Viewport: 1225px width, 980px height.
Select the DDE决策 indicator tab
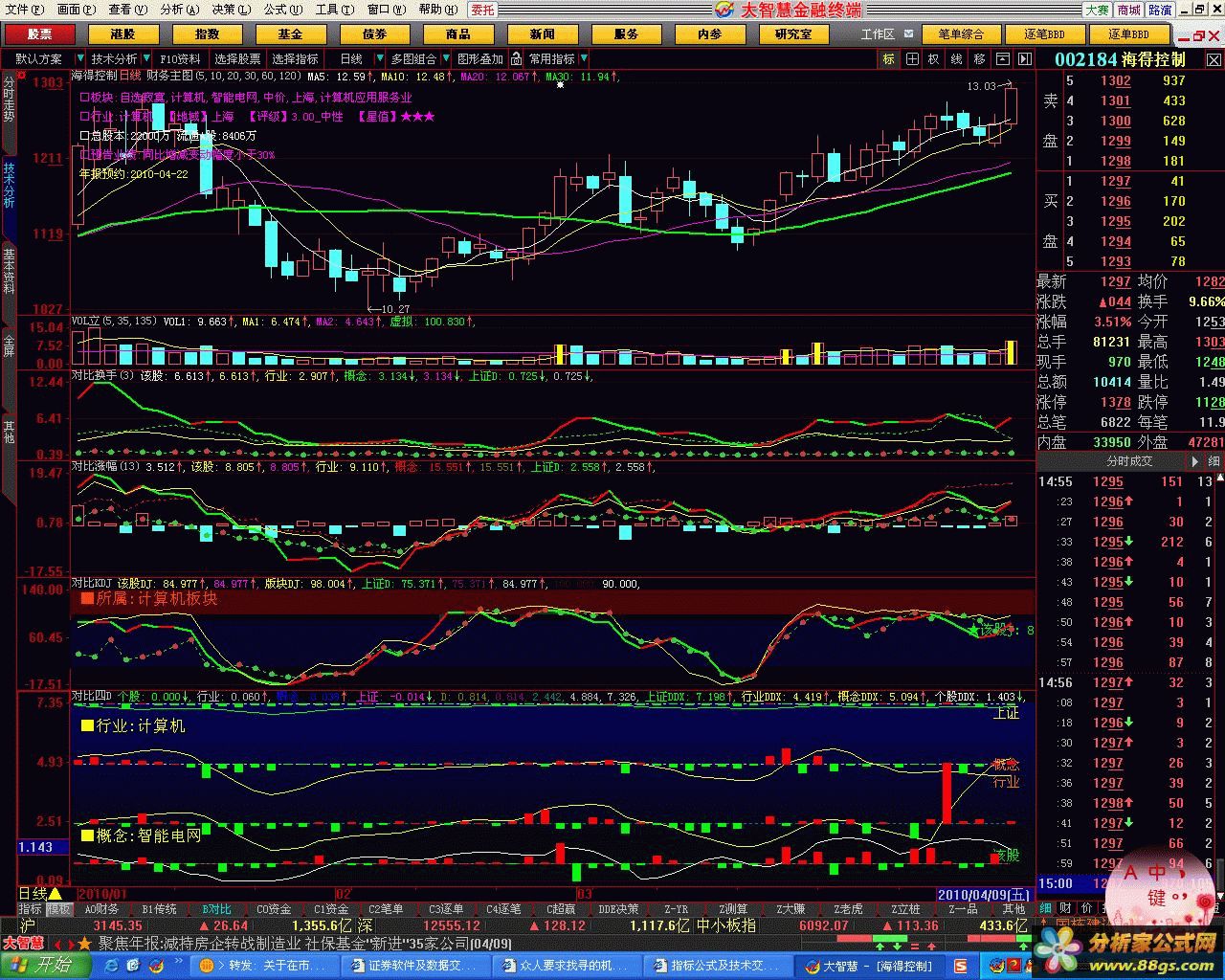coord(618,909)
